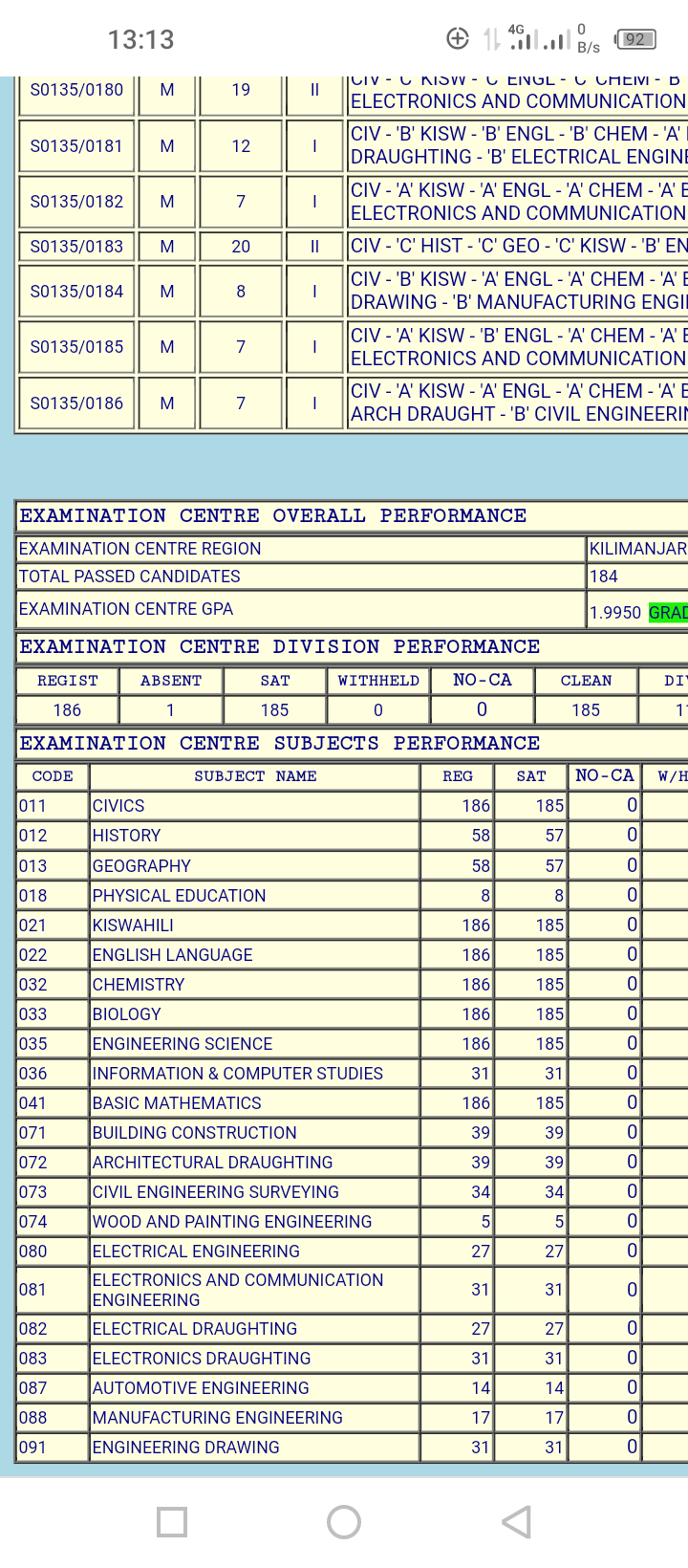Click the BASIC MATHEMATICS subject name

177,1103
